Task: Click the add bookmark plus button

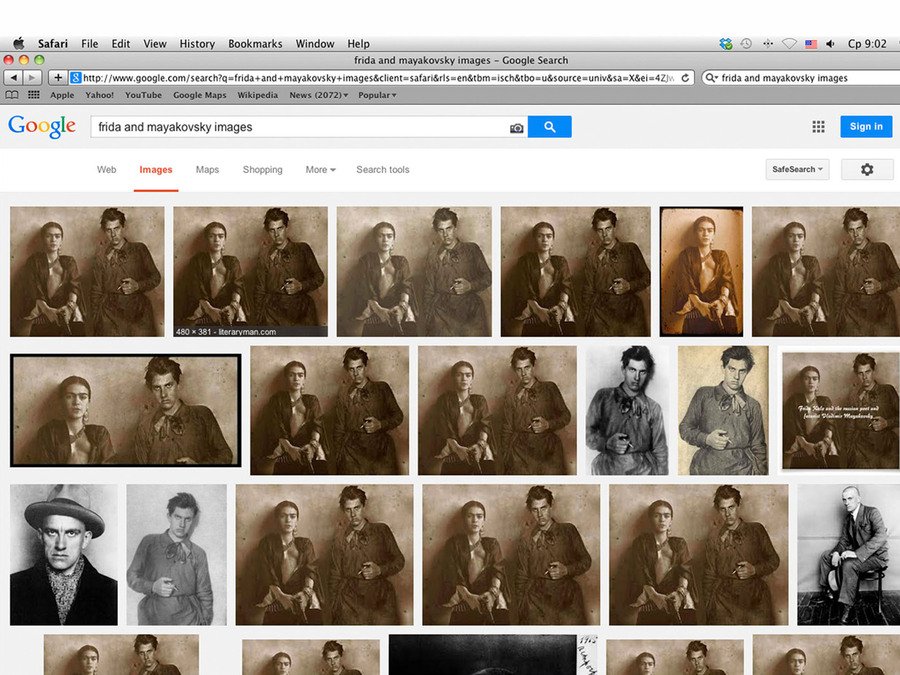Action: pos(58,78)
